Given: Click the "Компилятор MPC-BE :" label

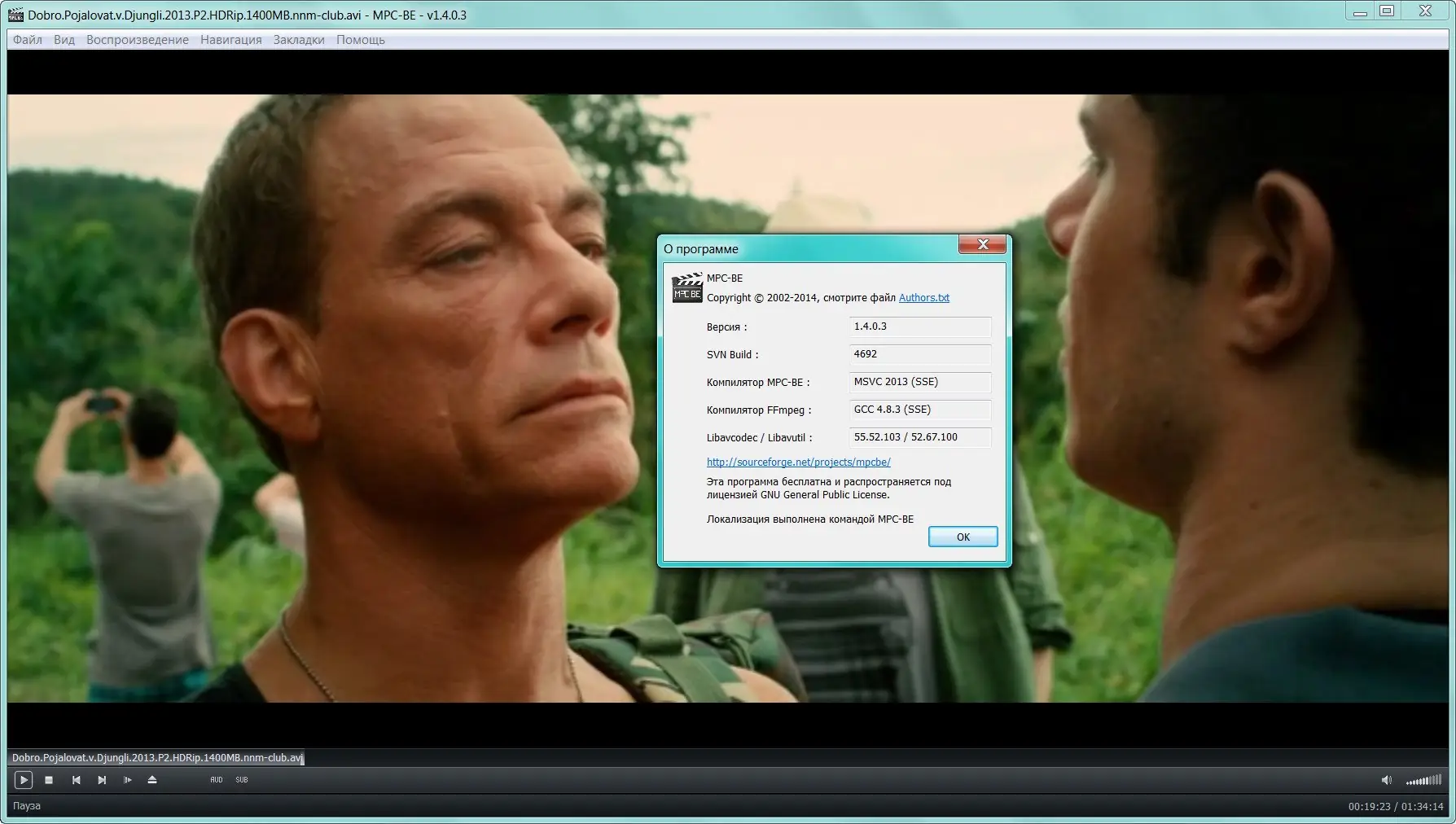Looking at the screenshot, I should [758, 383].
